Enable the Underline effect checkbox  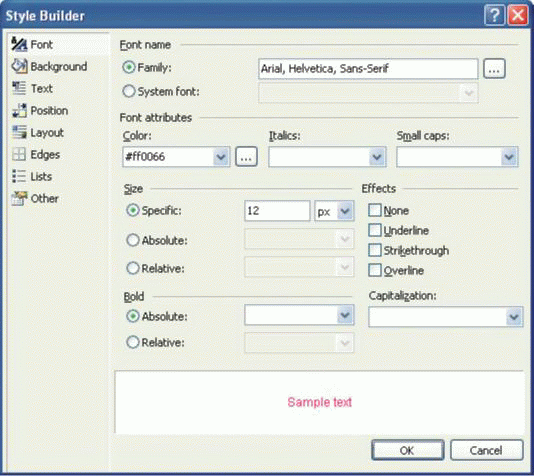point(375,231)
